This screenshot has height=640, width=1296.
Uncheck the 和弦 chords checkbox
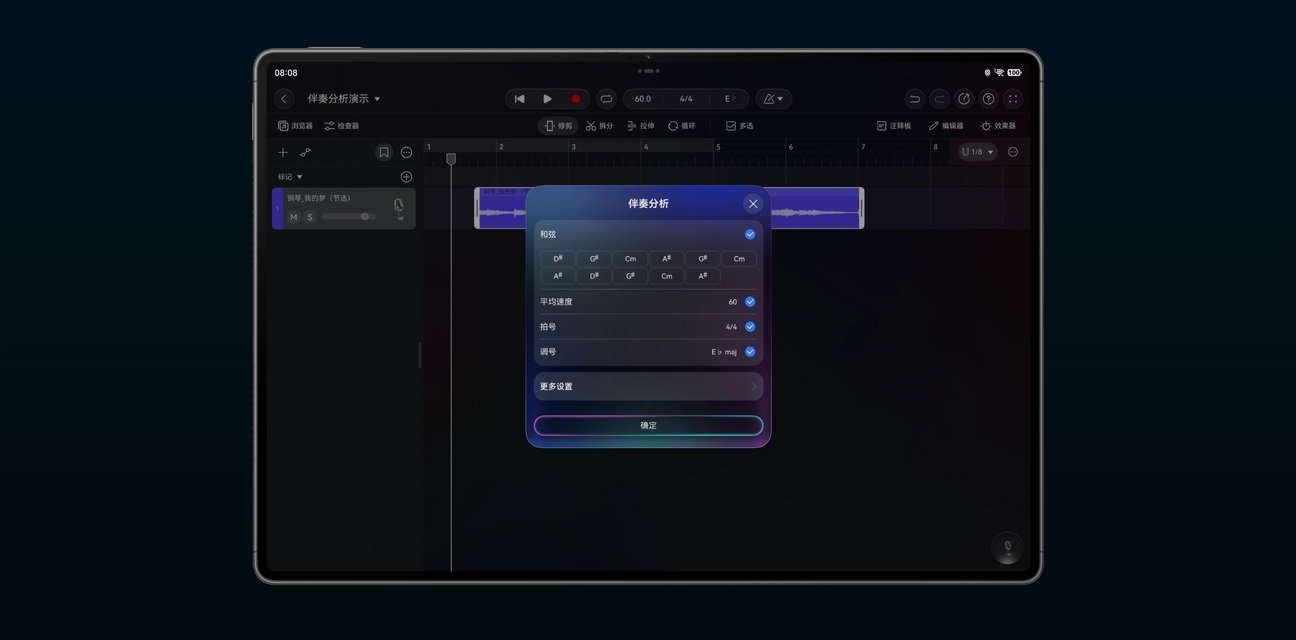coord(750,234)
